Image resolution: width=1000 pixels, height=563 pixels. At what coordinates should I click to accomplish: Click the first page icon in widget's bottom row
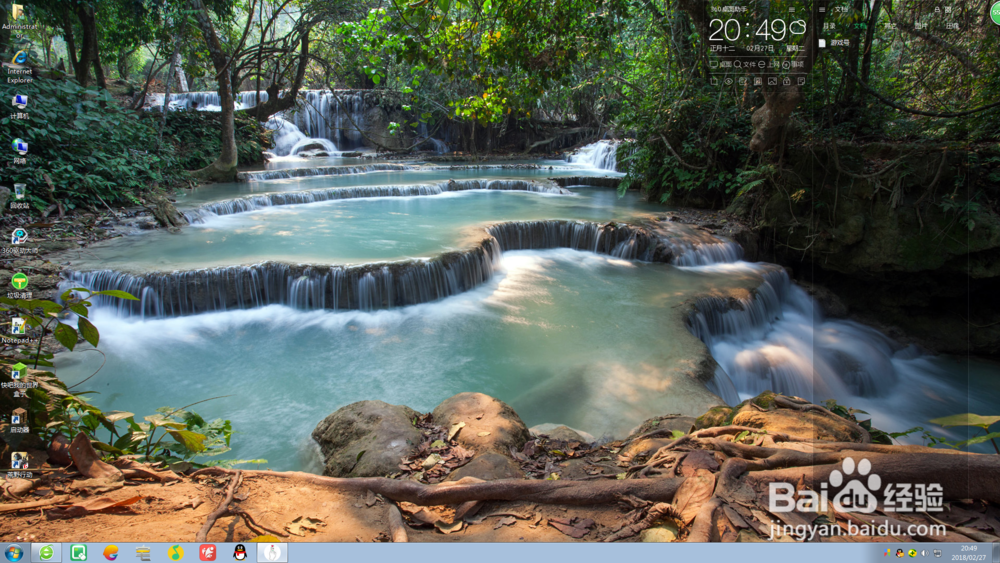(714, 82)
